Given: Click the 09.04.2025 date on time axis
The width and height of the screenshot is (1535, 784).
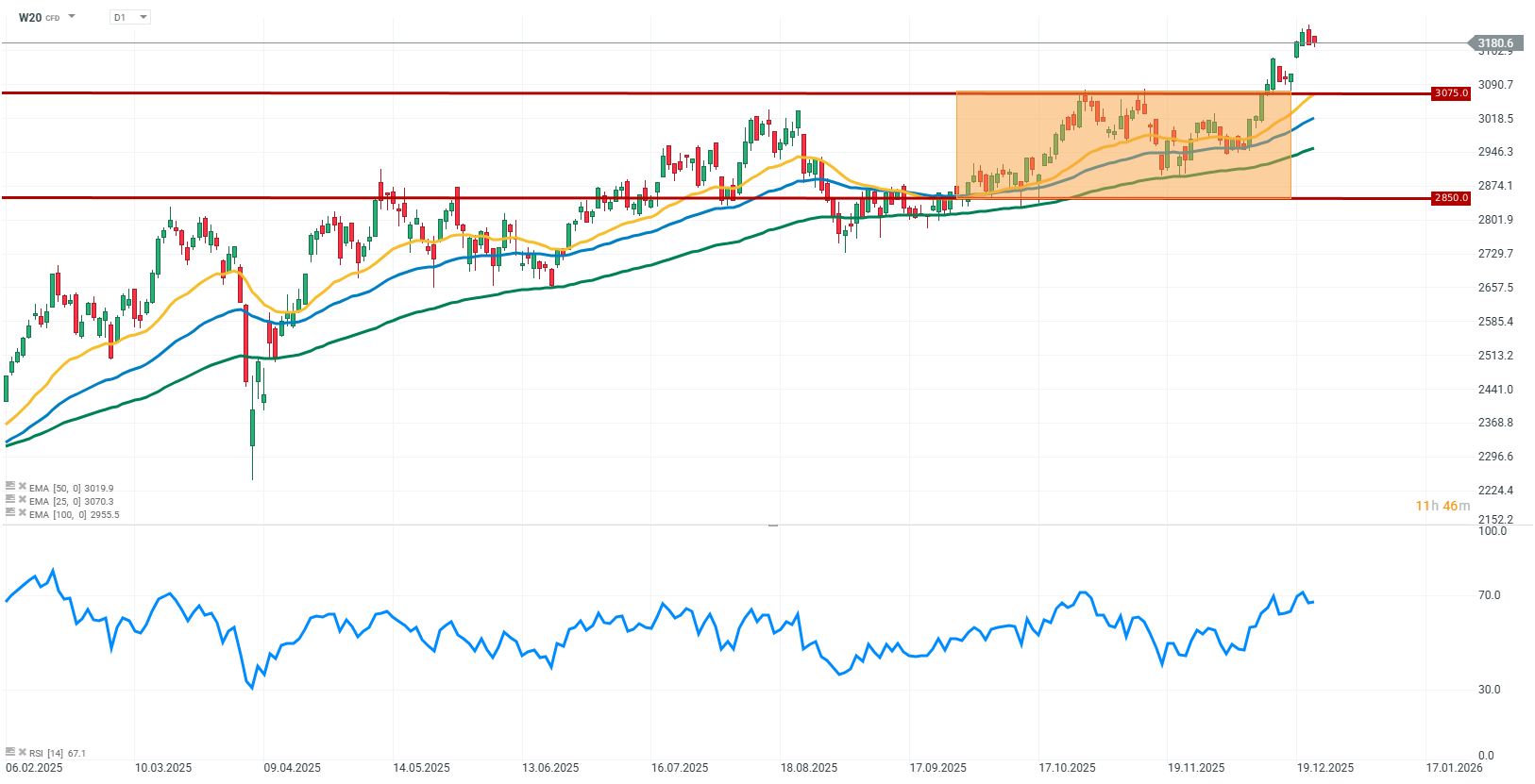Looking at the screenshot, I should (x=293, y=767).
